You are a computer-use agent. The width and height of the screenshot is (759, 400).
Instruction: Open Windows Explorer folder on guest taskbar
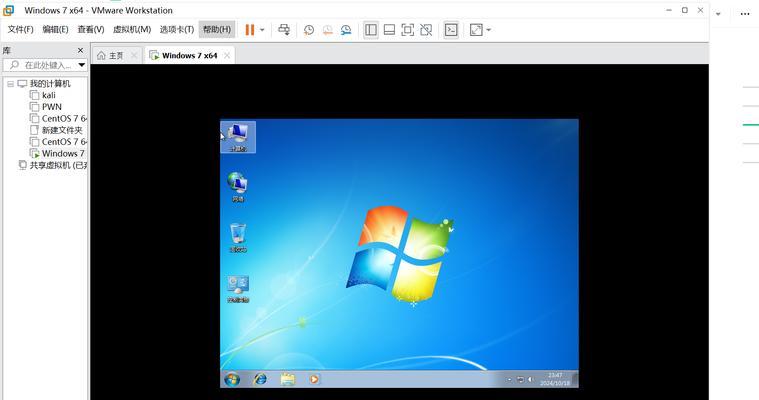click(x=288, y=379)
